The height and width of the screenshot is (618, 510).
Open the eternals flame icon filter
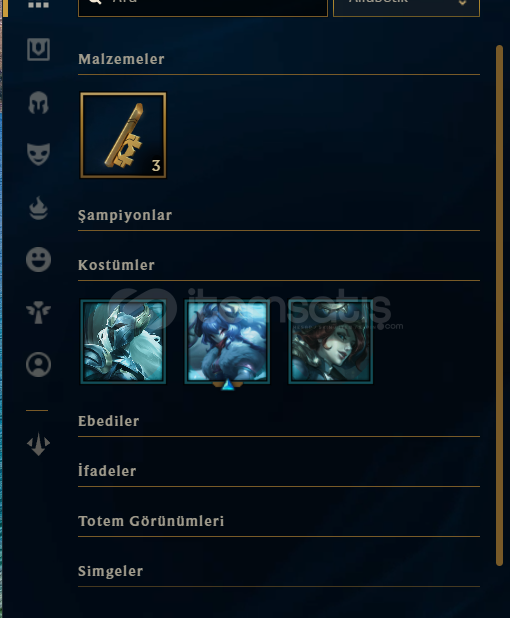(x=38, y=208)
